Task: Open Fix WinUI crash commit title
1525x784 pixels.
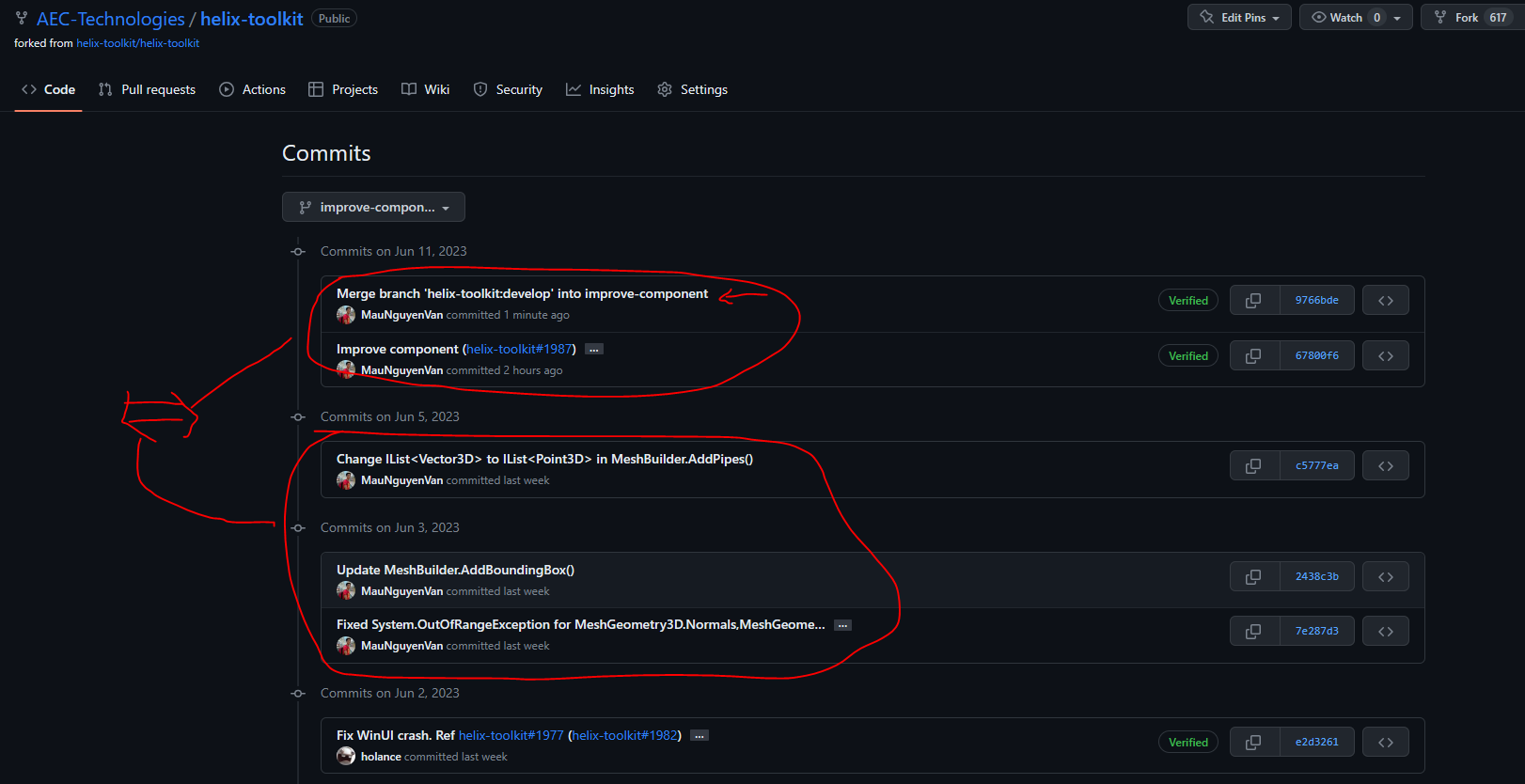Action: tap(396, 735)
